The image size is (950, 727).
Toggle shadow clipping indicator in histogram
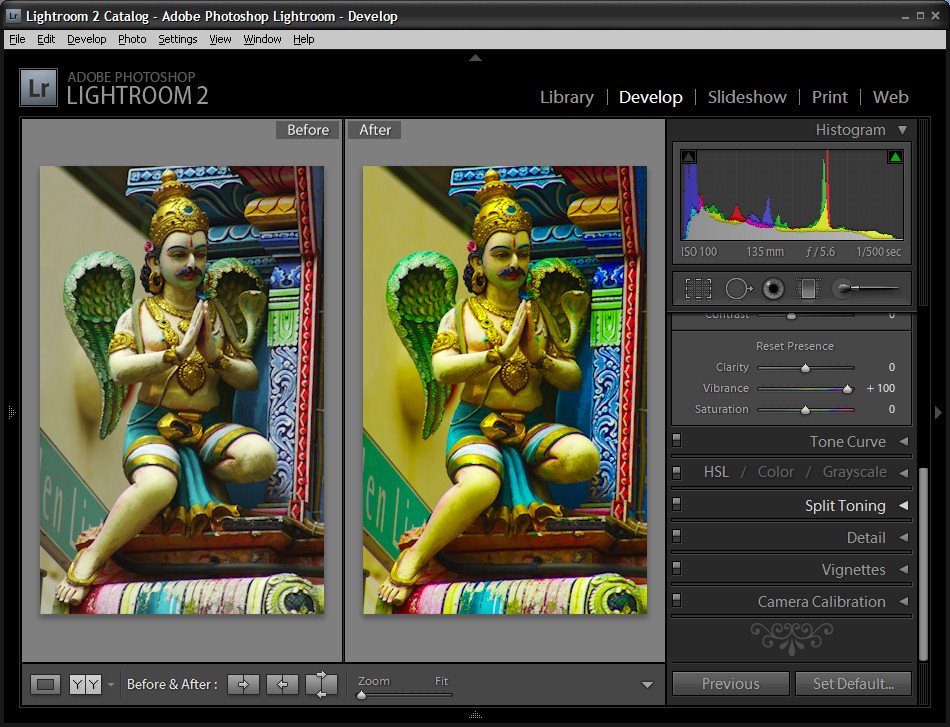688,156
